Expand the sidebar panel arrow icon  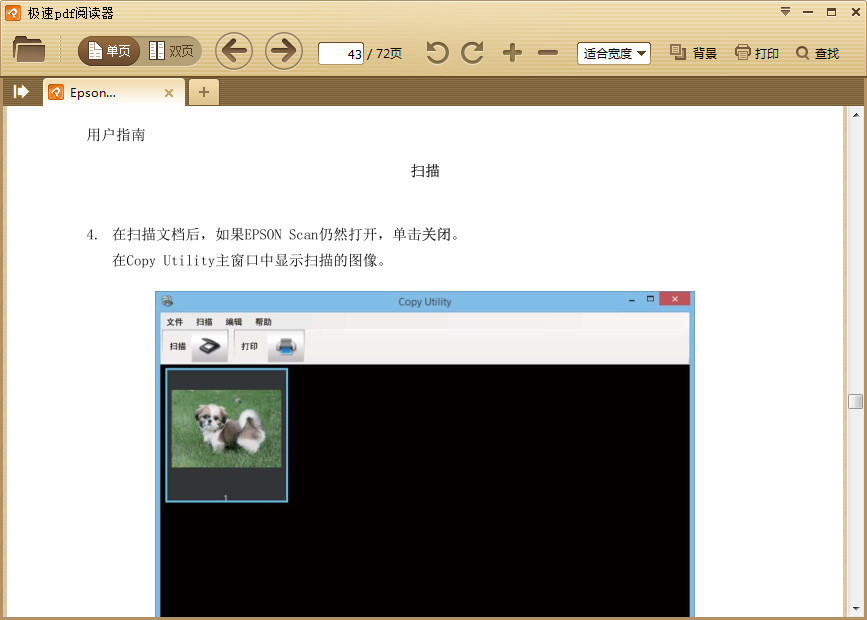(x=20, y=91)
